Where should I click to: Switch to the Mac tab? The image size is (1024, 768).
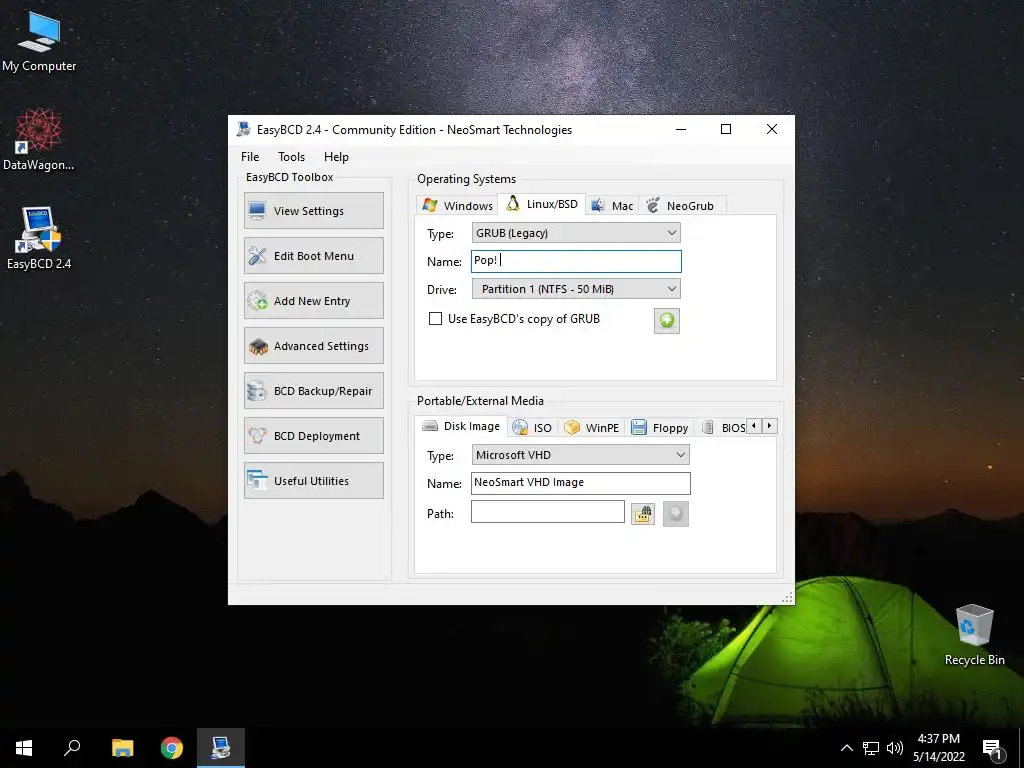tap(613, 206)
